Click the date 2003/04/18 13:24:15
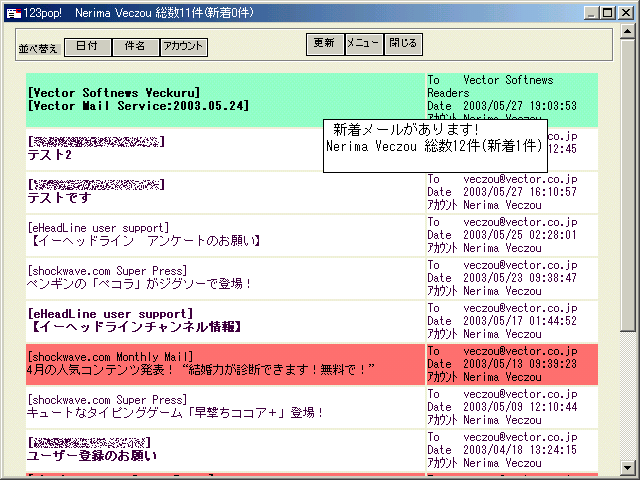This screenshot has height=480, width=640. [520, 450]
